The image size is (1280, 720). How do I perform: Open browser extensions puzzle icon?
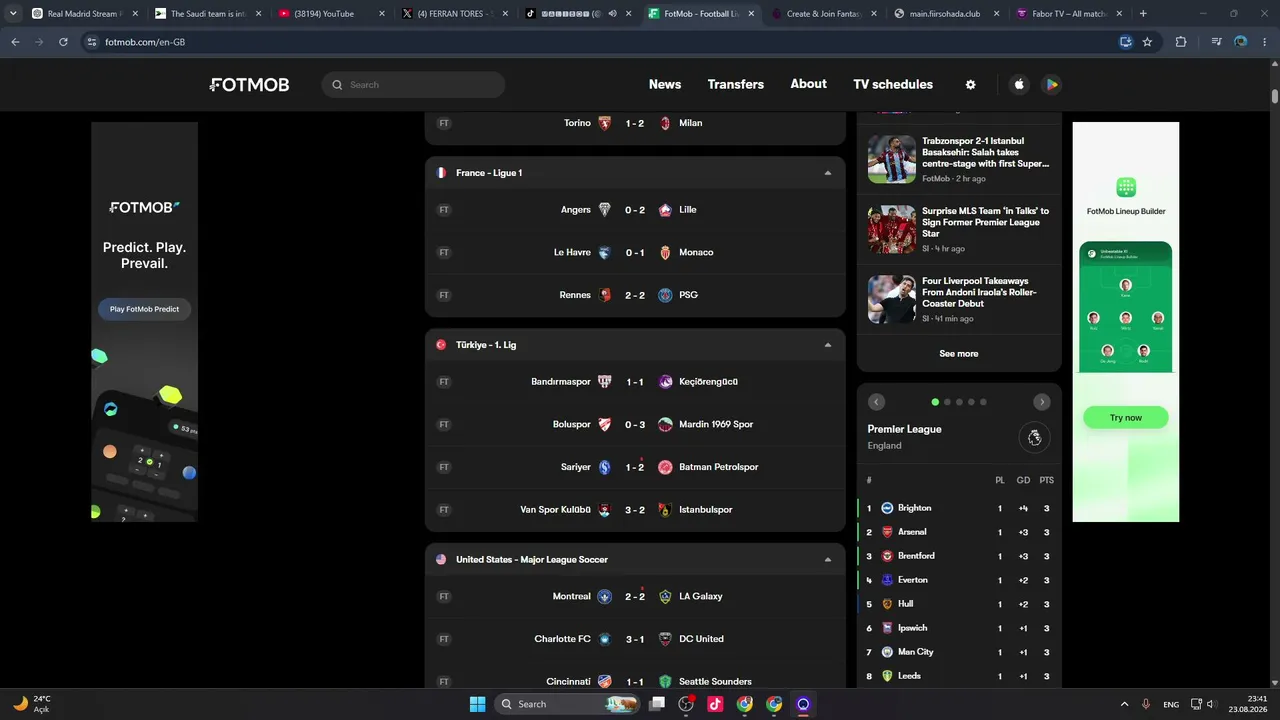[x=1181, y=42]
